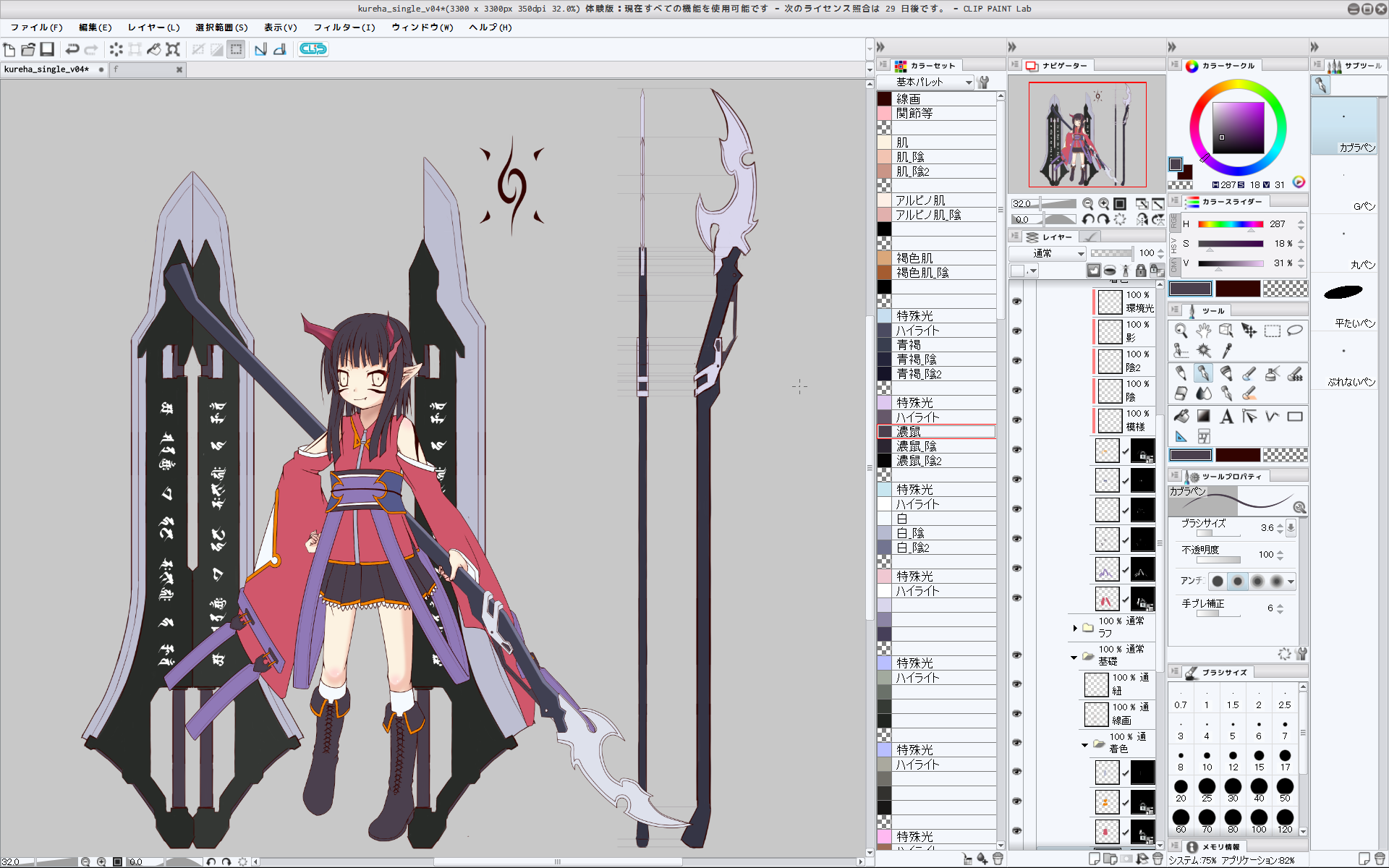Select the Gradient tool
This screenshot has width=1389, height=868.
1204,416
